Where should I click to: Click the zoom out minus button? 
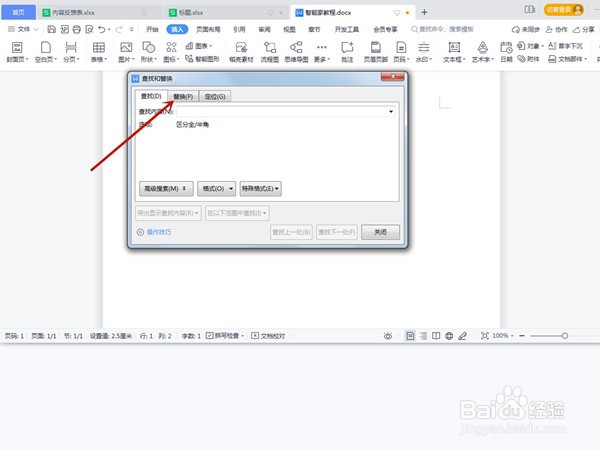[522, 336]
